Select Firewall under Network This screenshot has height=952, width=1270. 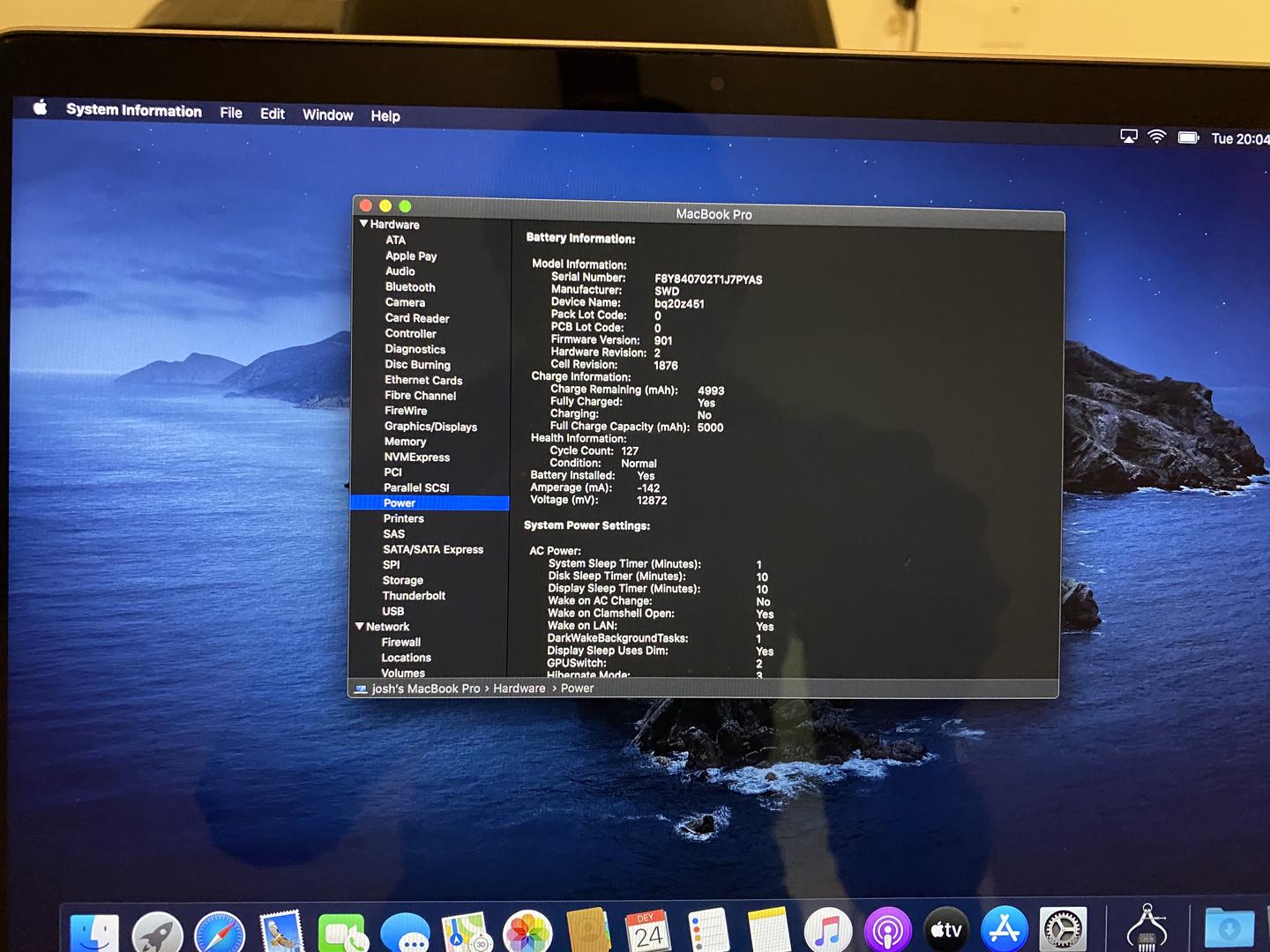coord(401,642)
